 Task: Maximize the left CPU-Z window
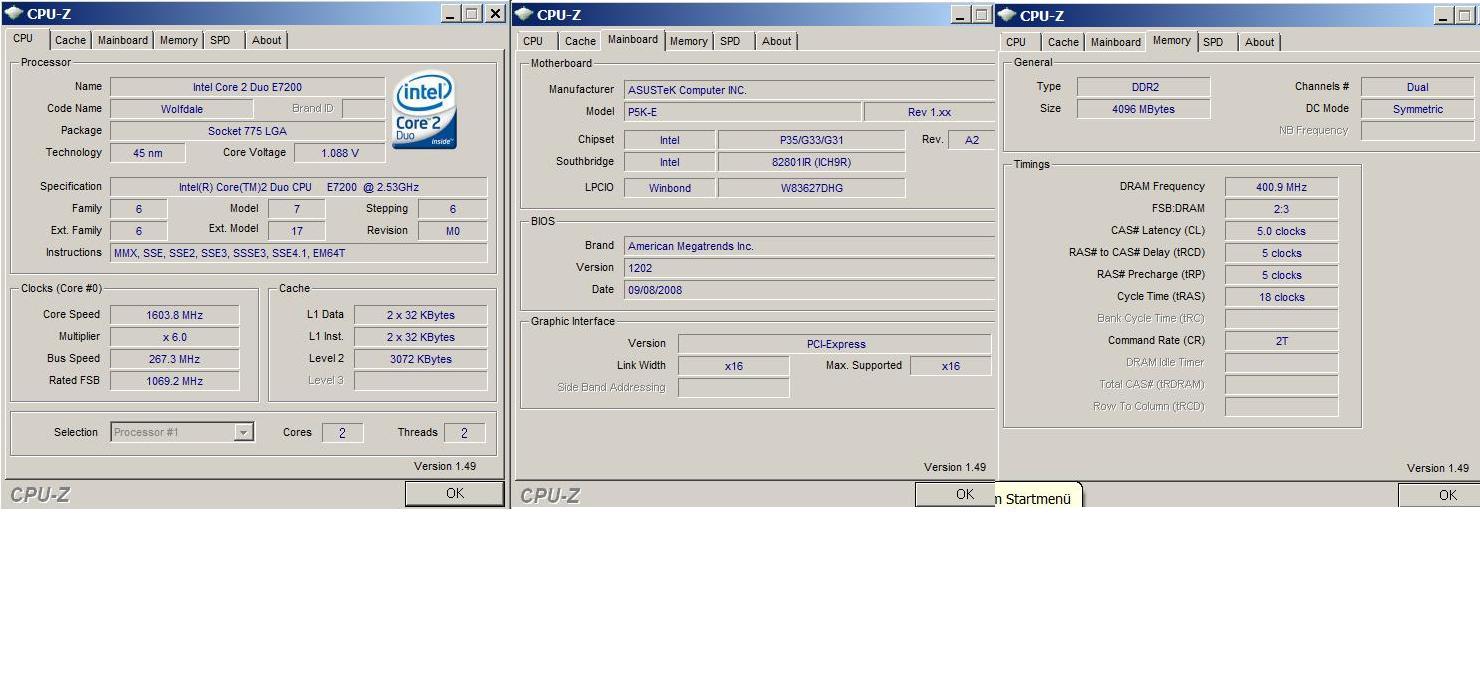click(472, 14)
